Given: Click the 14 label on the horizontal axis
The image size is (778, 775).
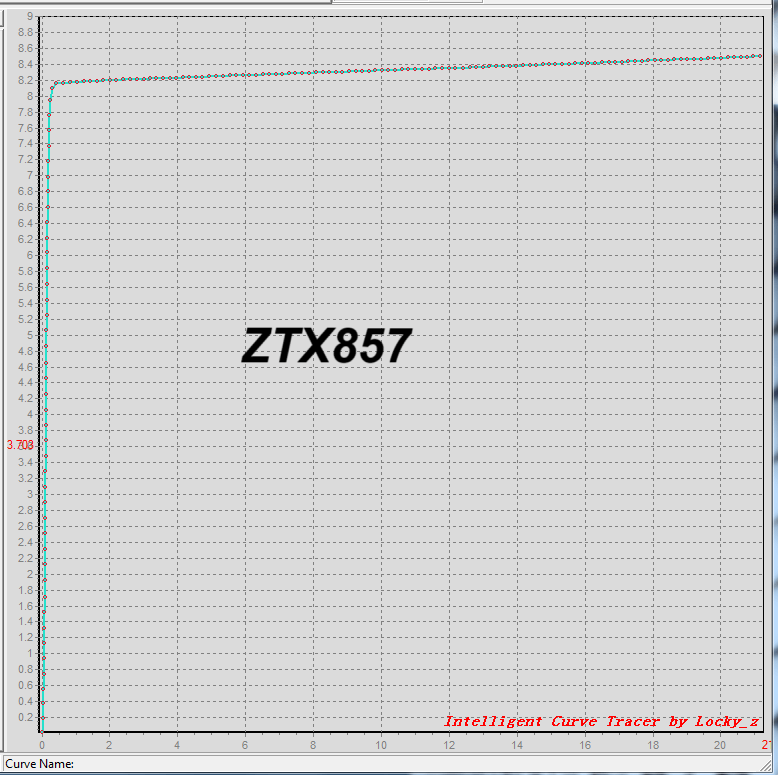Looking at the screenshot, I should click(517, 745).
